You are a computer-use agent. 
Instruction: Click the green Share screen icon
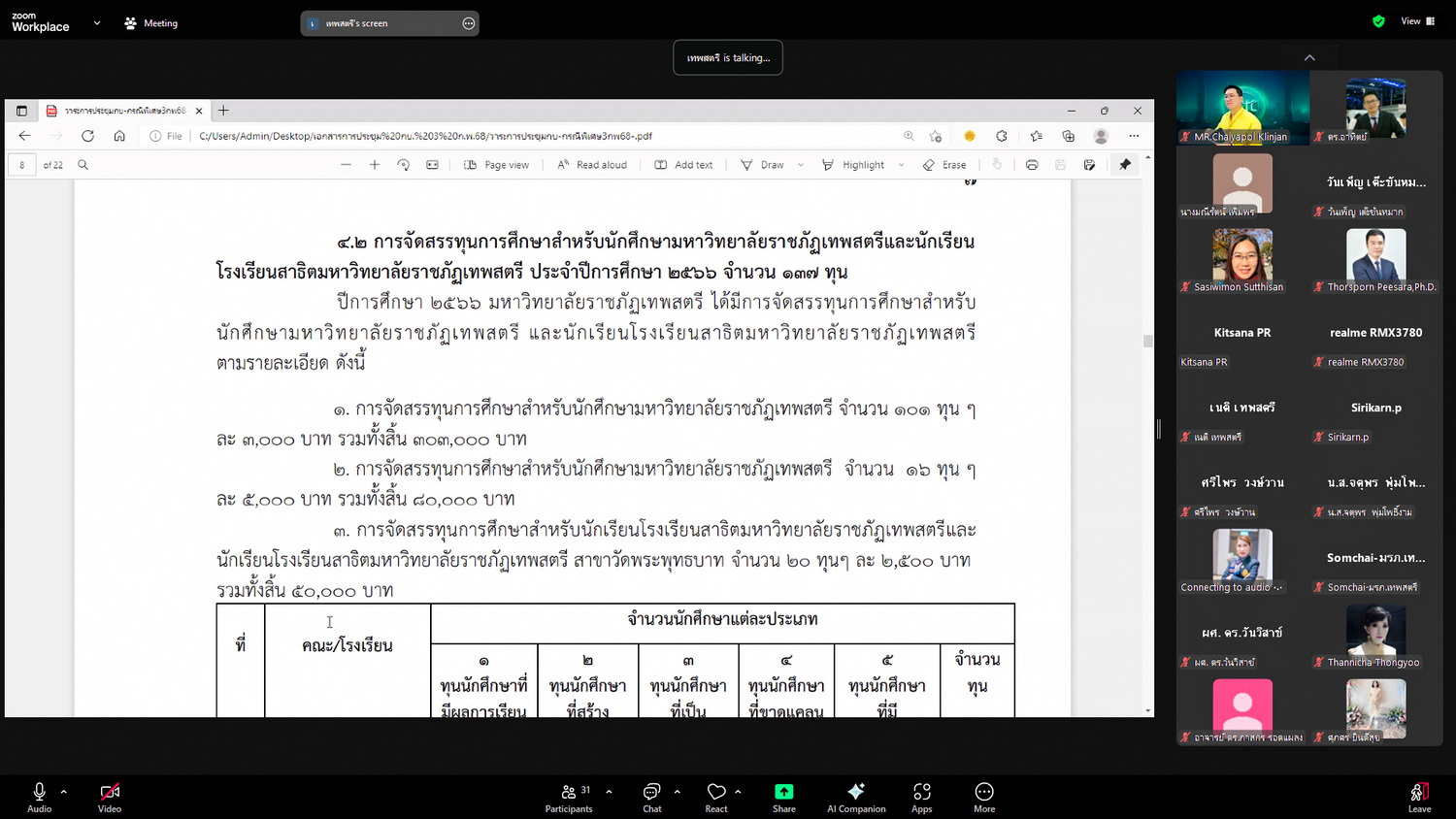tap(783, 792)
